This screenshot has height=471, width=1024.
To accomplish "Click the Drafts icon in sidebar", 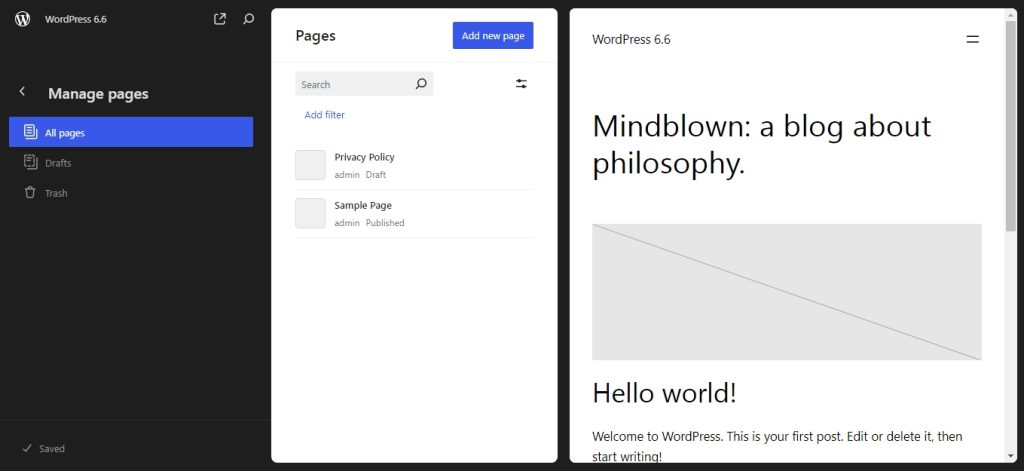I will [30, 162].
